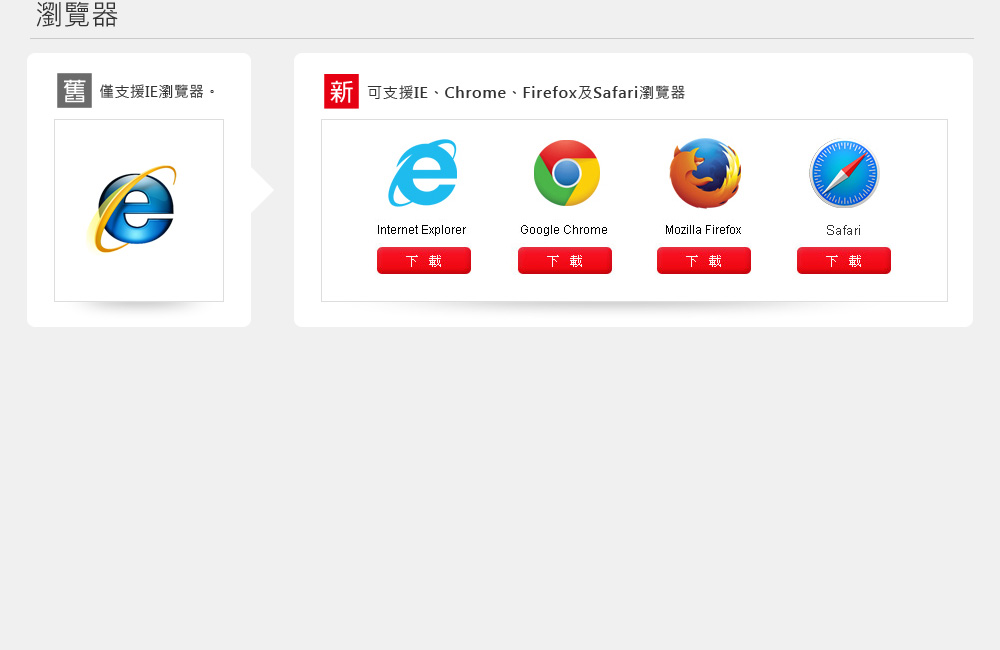The image size is (1000, 650).
Task: Download Internet Explorer with its 下載 button
Action: coord(423,261)
